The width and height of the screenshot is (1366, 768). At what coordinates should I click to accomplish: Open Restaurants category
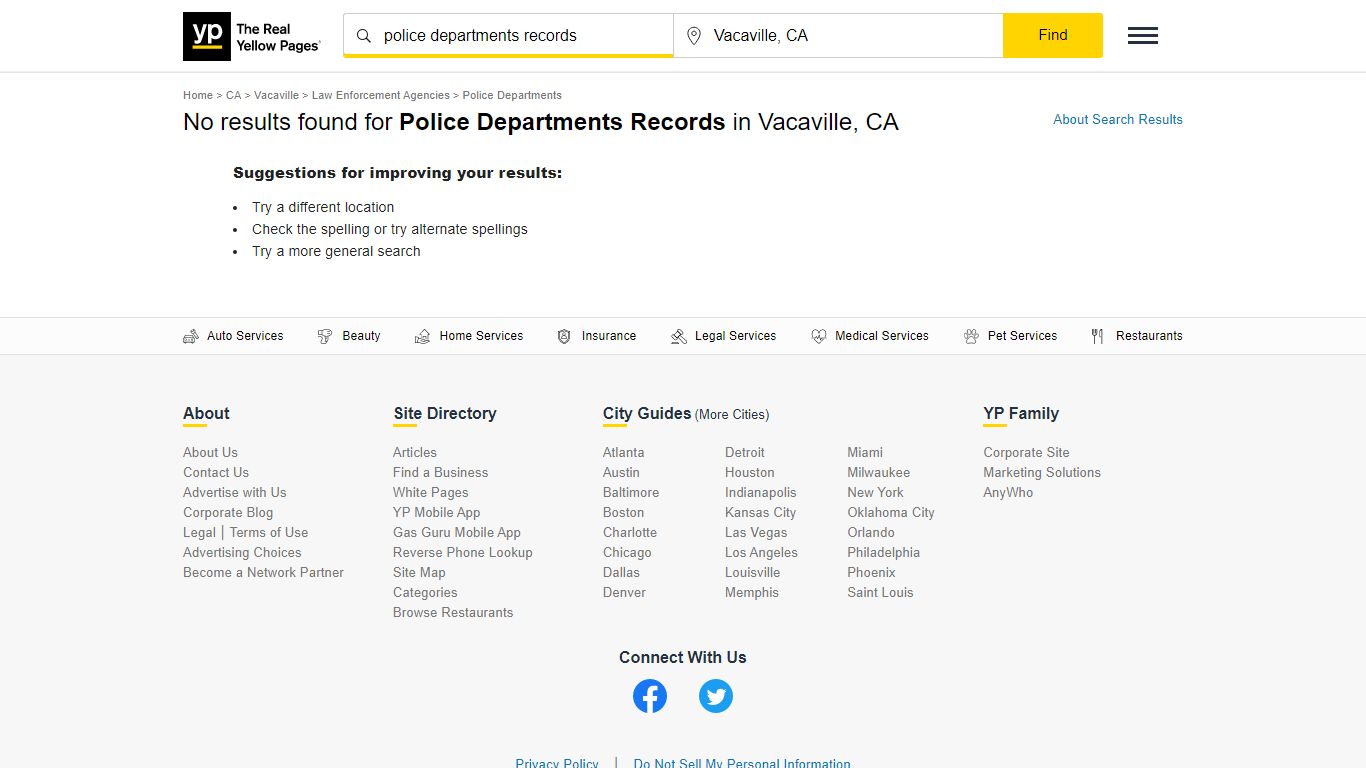click(1149, 336)
